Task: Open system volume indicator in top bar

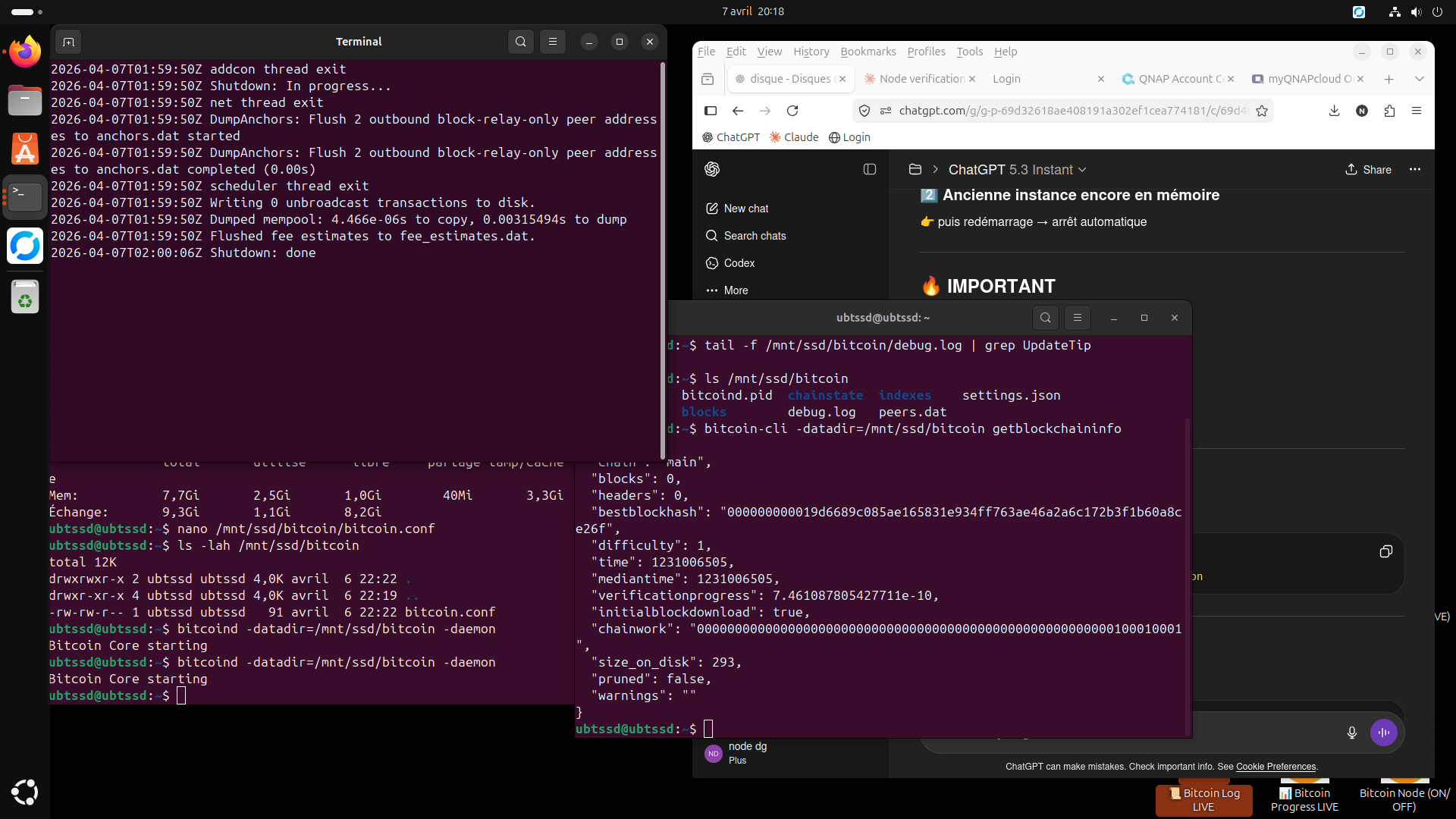Action: (1415, 11)
